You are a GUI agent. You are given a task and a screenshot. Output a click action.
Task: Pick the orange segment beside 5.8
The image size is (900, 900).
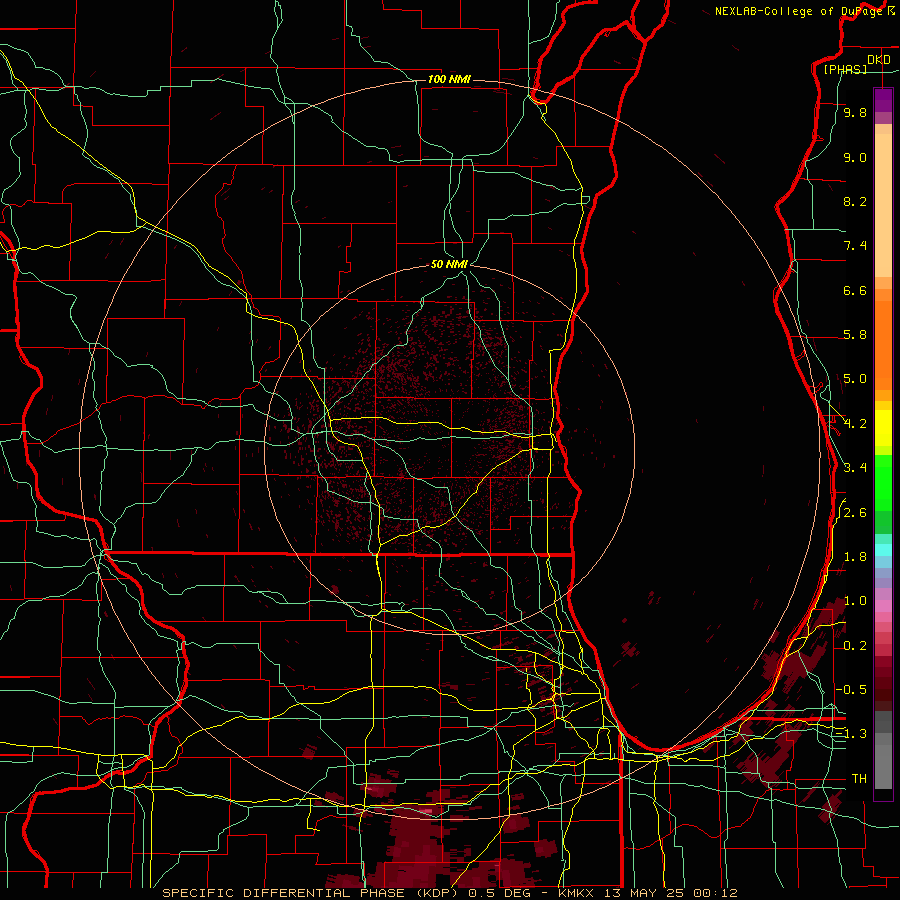(x=883, y=345)
